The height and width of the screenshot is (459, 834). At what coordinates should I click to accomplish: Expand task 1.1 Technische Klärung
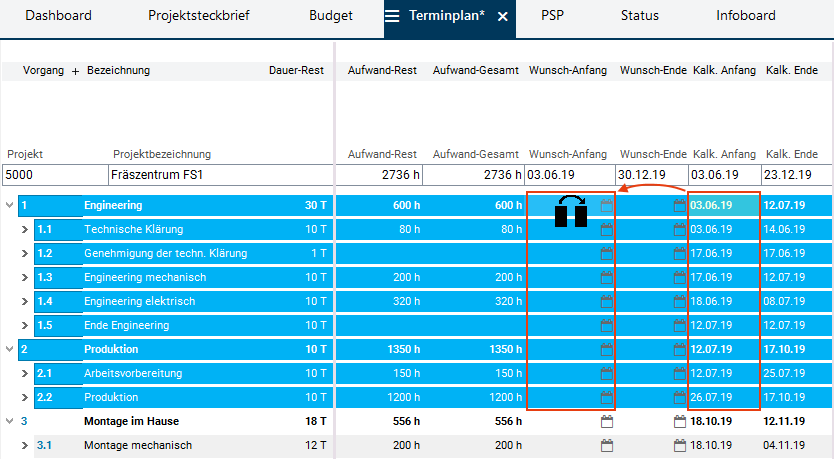[26, 230]
